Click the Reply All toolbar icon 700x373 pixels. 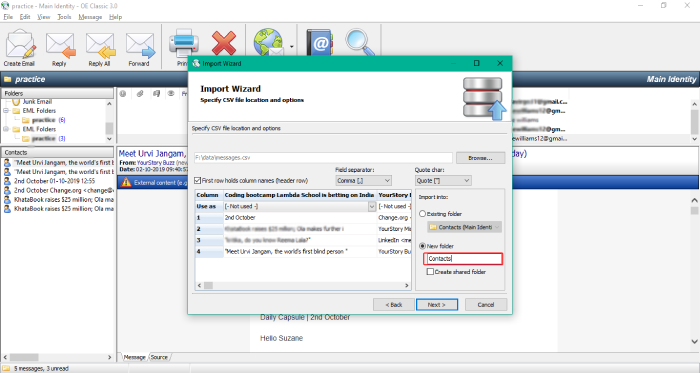pyautogui.click(x=100, y=48)
